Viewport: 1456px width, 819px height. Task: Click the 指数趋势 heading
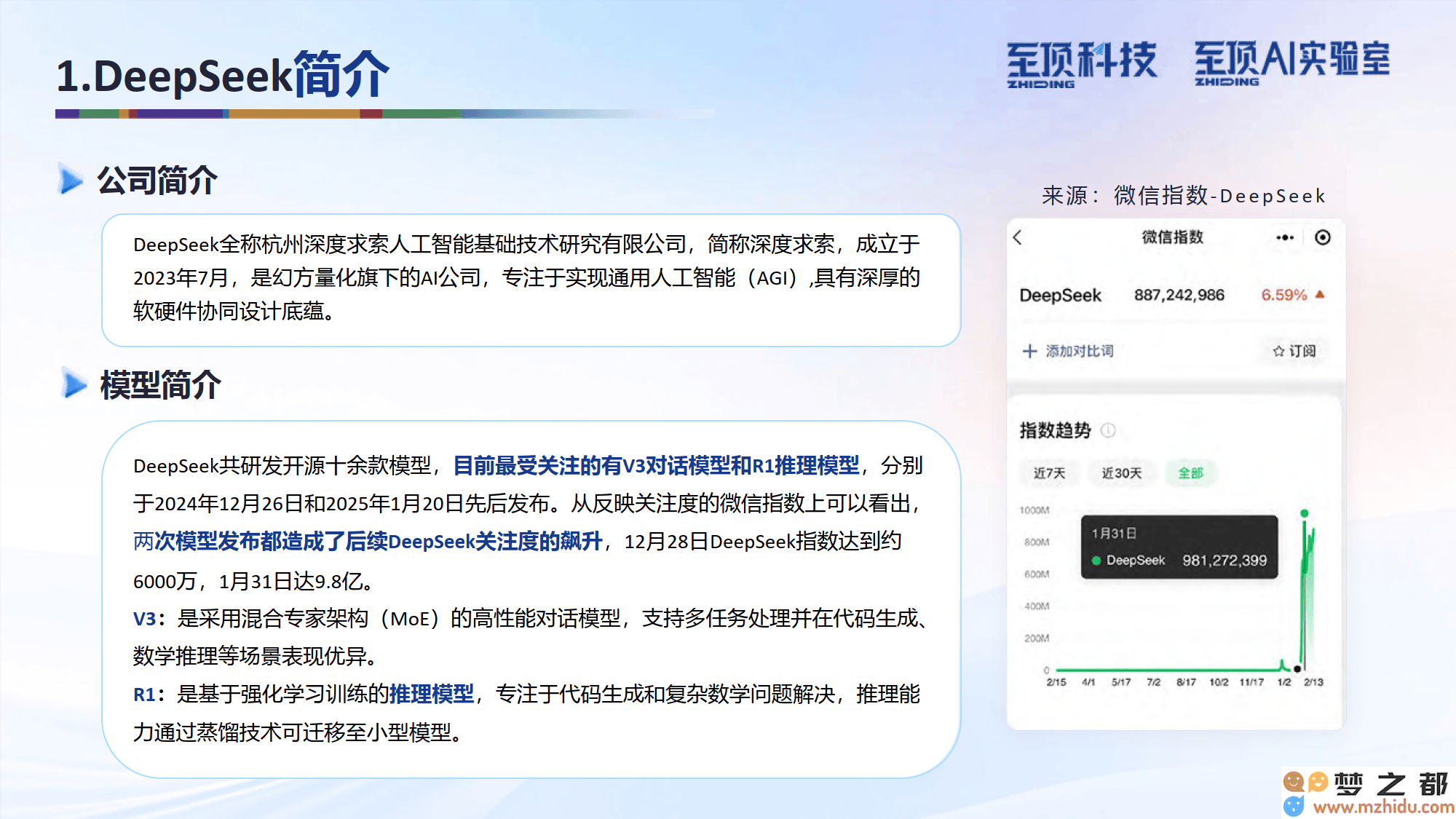click(1056, 430)
